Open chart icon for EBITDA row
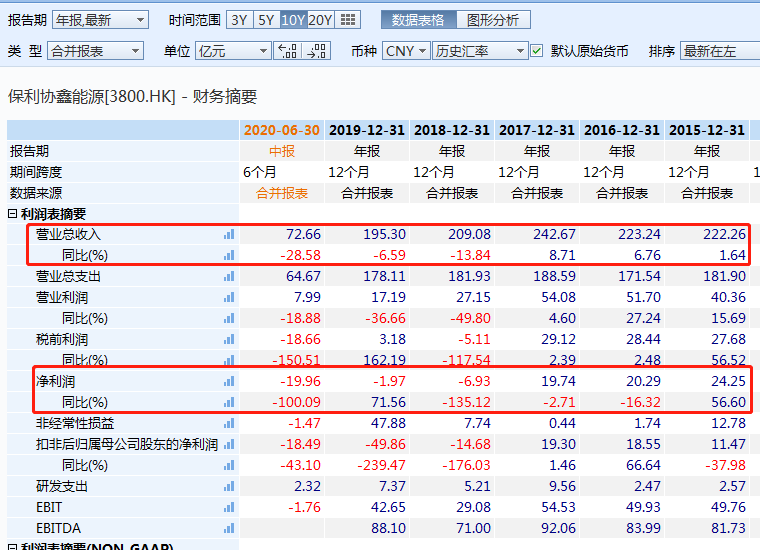 (229, 528)
